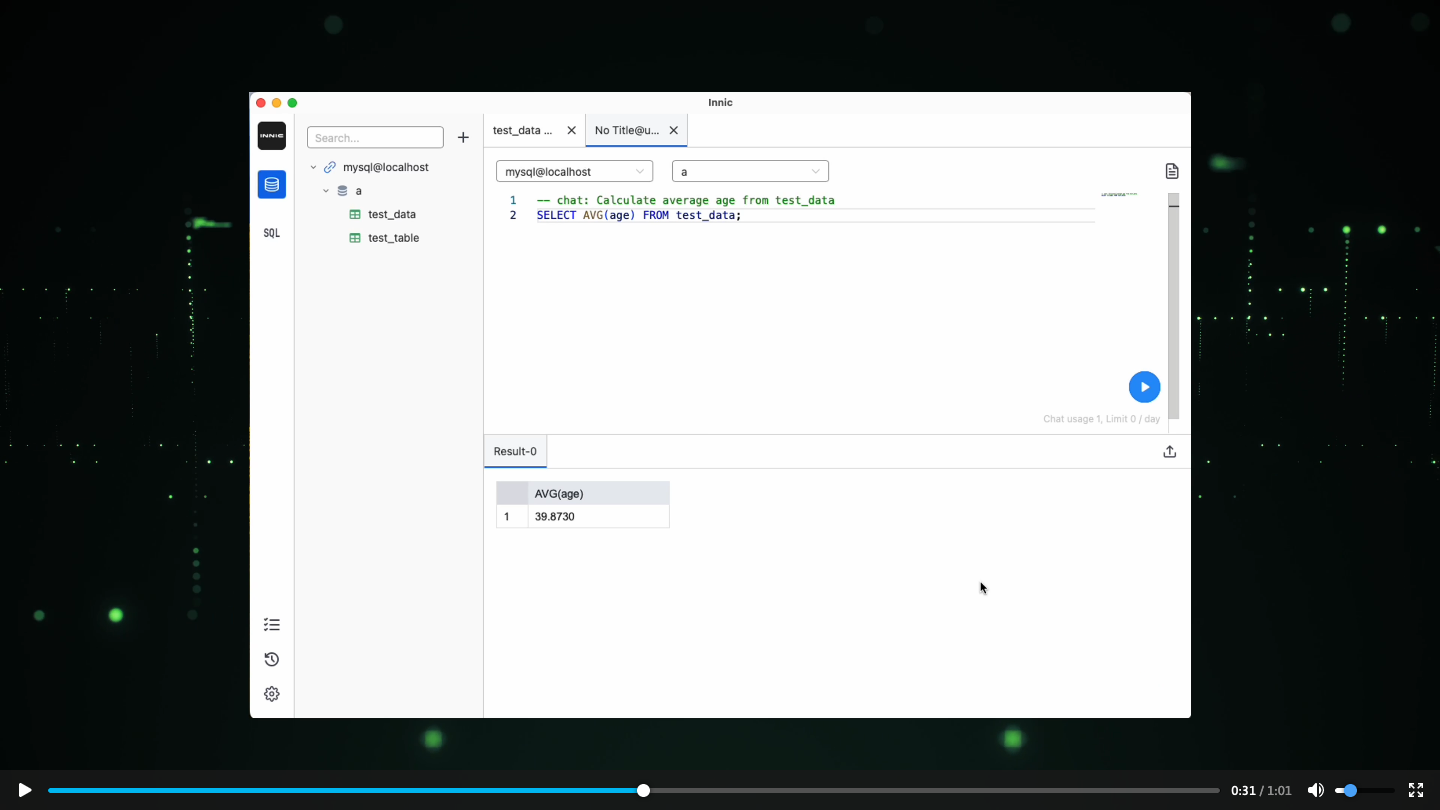Open the document icon above the editor

pyautogui.click(x=1172, y=172)
